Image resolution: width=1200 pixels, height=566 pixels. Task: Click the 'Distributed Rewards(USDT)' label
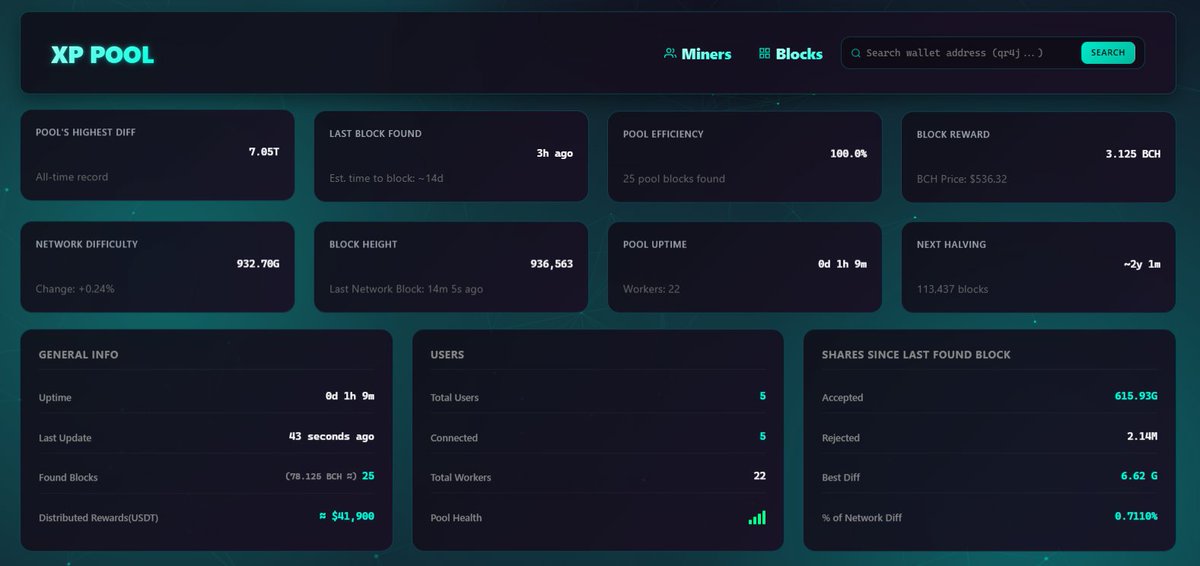pos(98,518)
